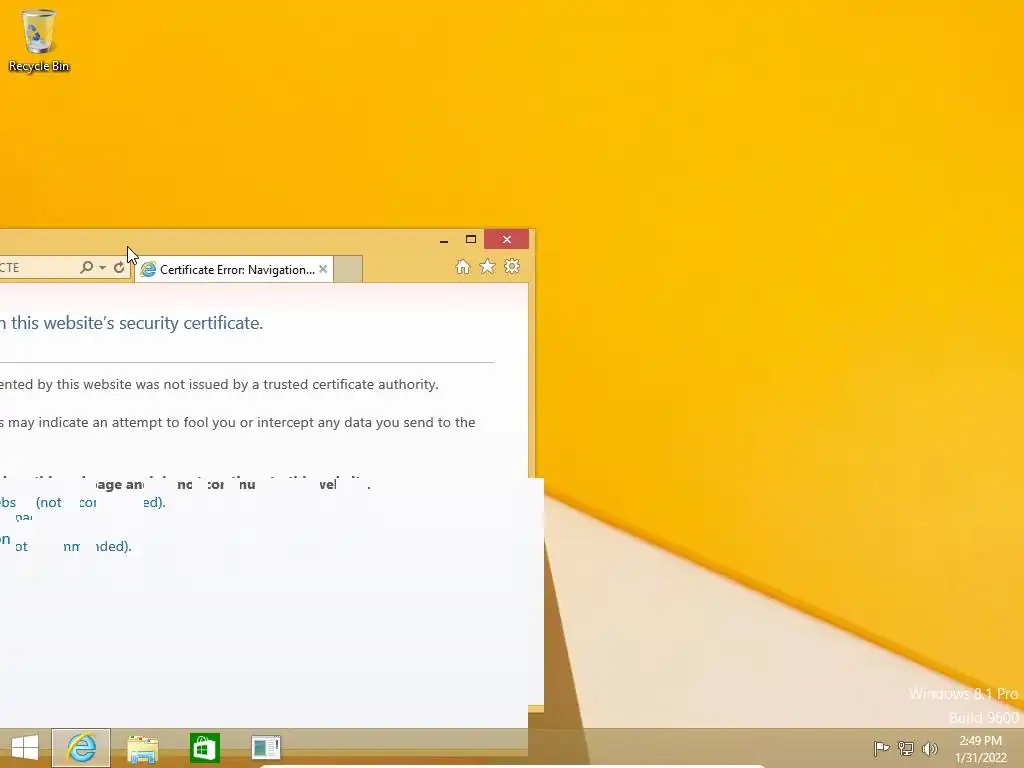Click the search magnifier in address bar
This screenshot has width=1024, height=768.
point(86,268)
